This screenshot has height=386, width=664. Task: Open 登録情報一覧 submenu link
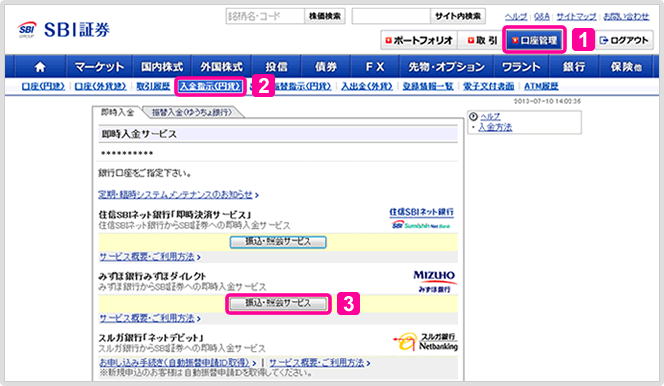pos(428,86)
